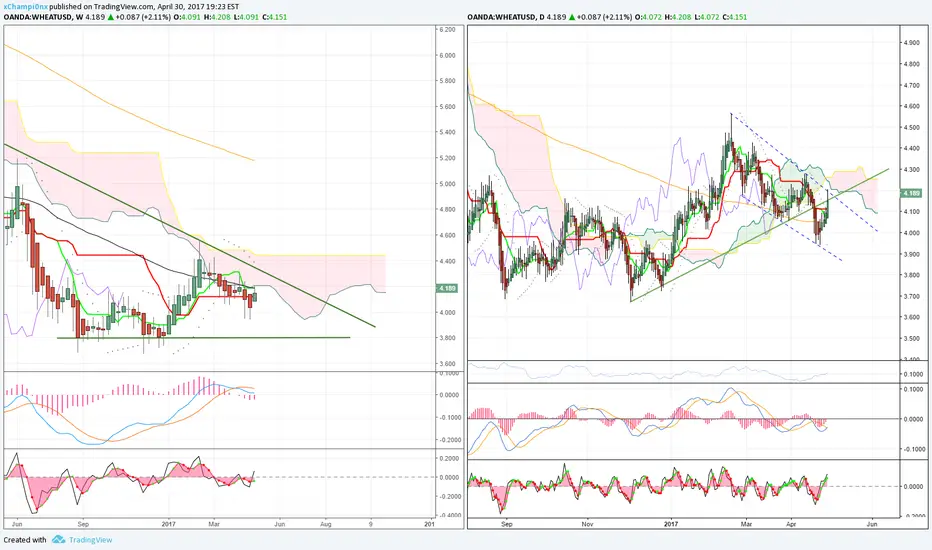The width and height of the screenshot is (932, 550).
Task: Click the daily chart low value L:4.072
Action: [707, 17]
